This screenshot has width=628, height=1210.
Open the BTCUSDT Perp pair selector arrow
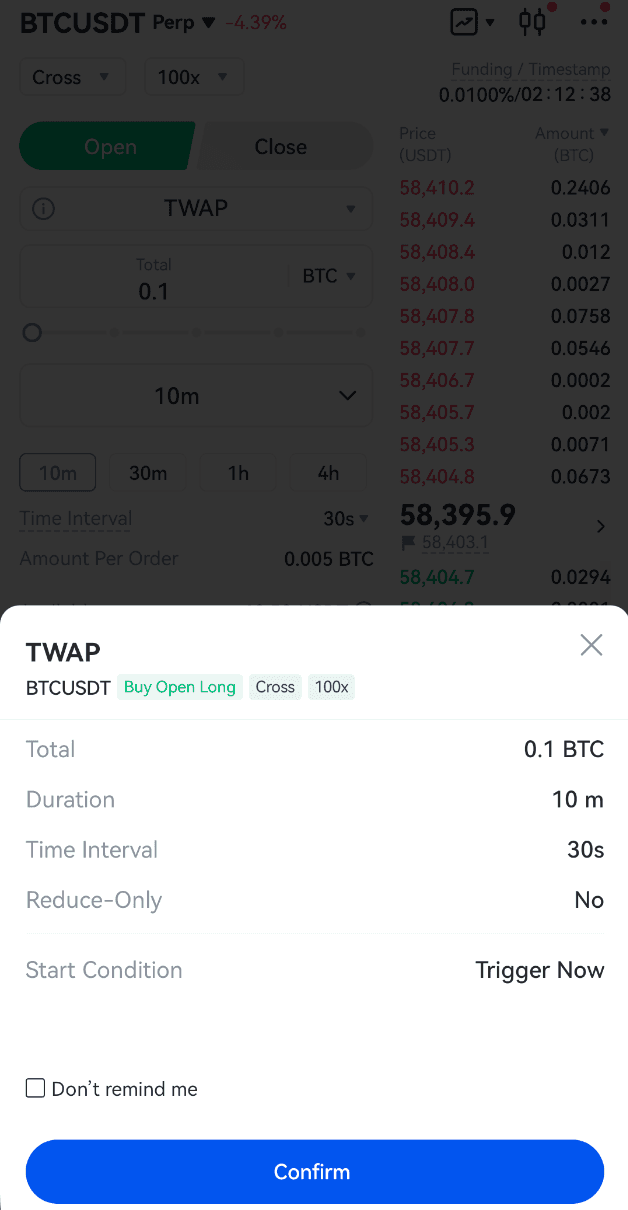[208, 22]
